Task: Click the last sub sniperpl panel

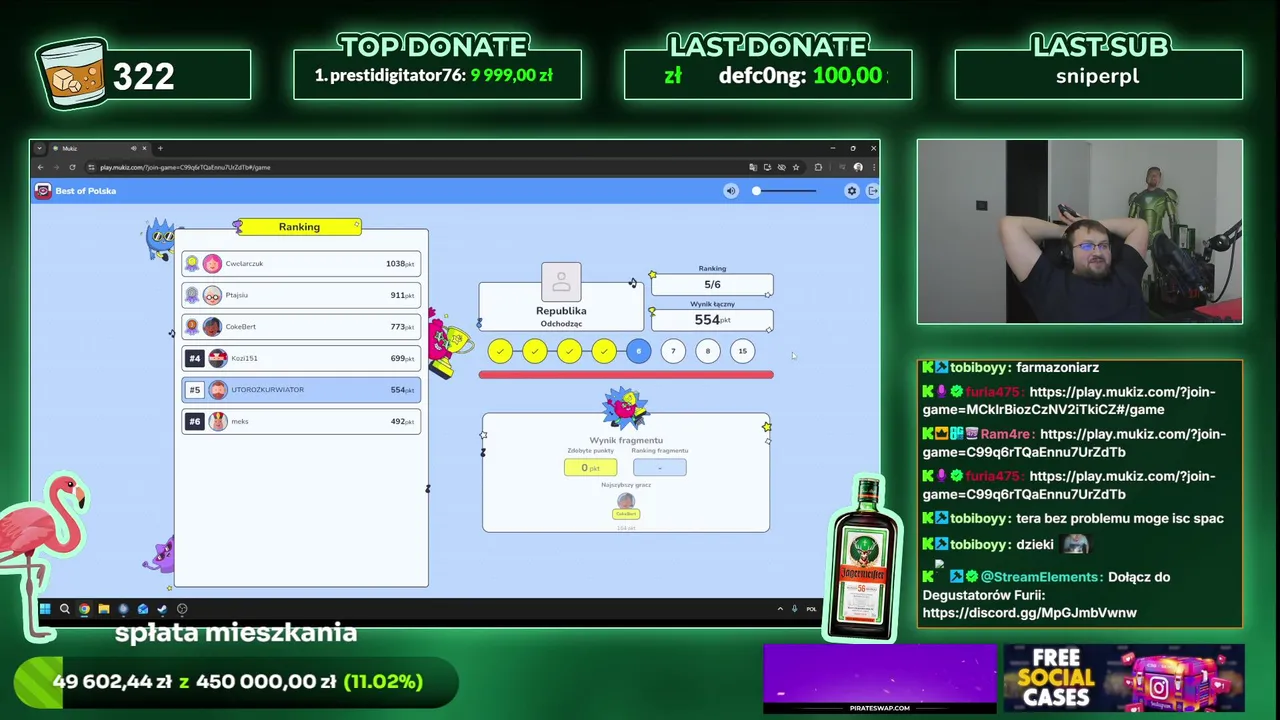Action: 1098,75
